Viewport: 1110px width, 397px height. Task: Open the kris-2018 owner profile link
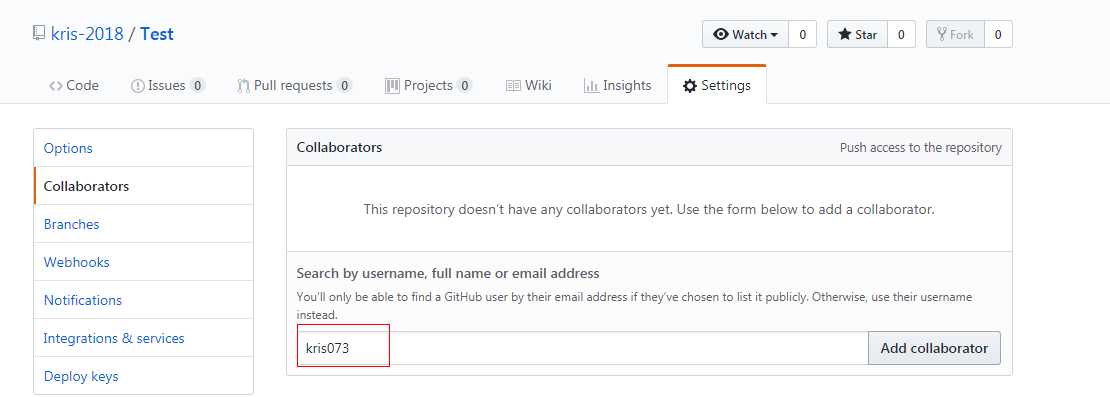click(87, 34)
